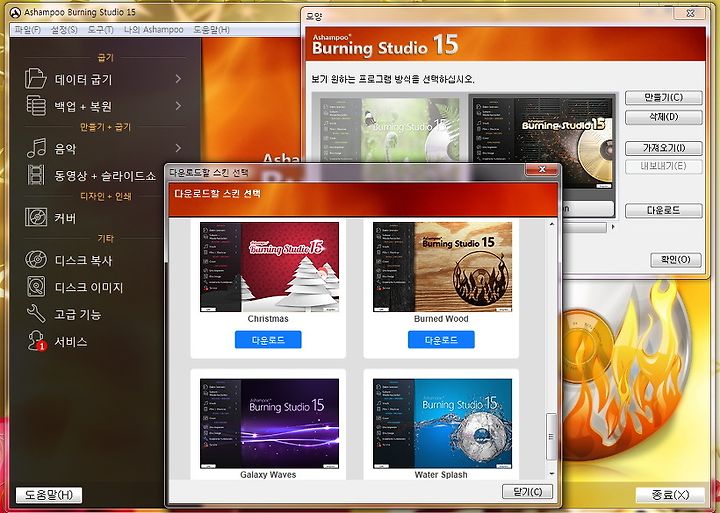Click the 동영상 + 슬라이드쇼 label
Screen dimensions: 720x513
(105, 175)
